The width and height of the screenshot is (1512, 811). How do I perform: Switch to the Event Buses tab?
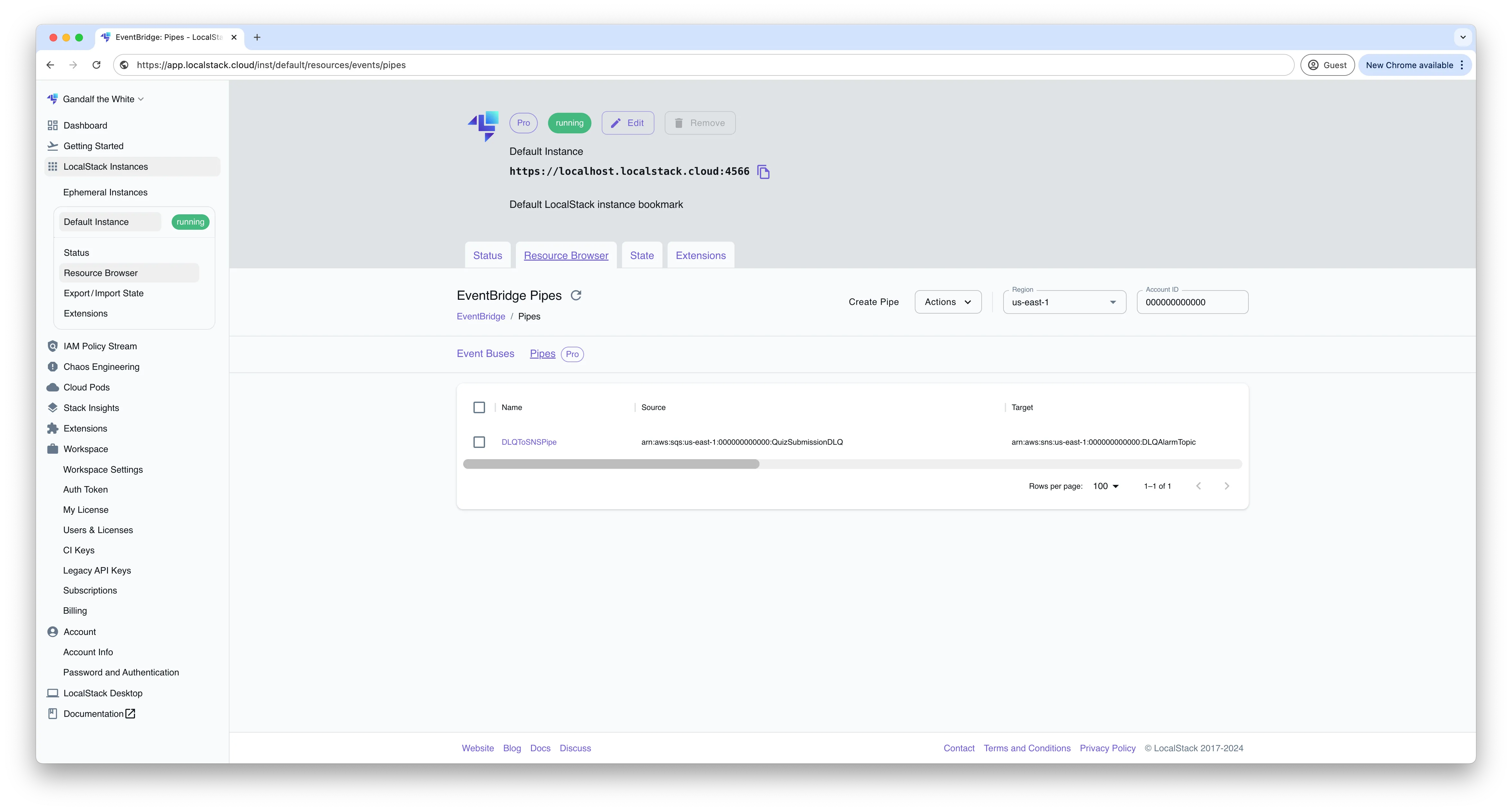pos(485,353)
